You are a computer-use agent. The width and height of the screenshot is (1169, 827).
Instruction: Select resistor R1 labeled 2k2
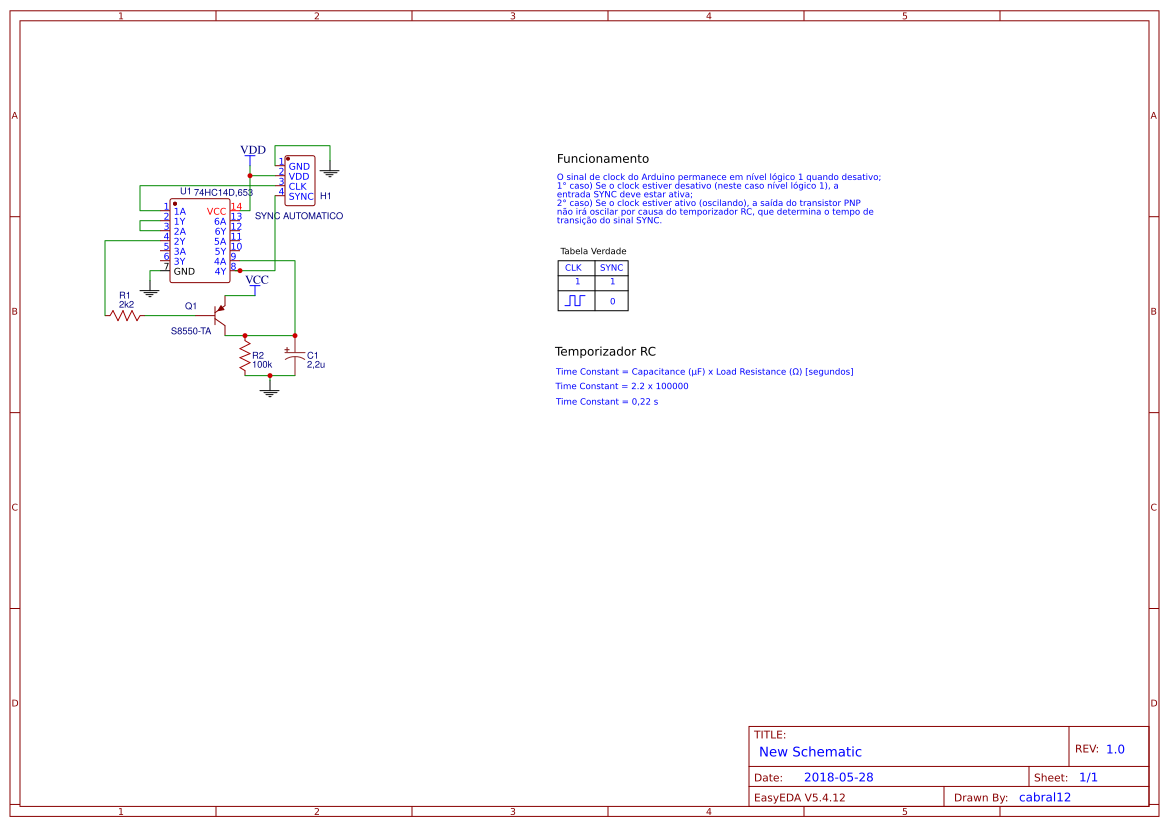click(124, 315)
